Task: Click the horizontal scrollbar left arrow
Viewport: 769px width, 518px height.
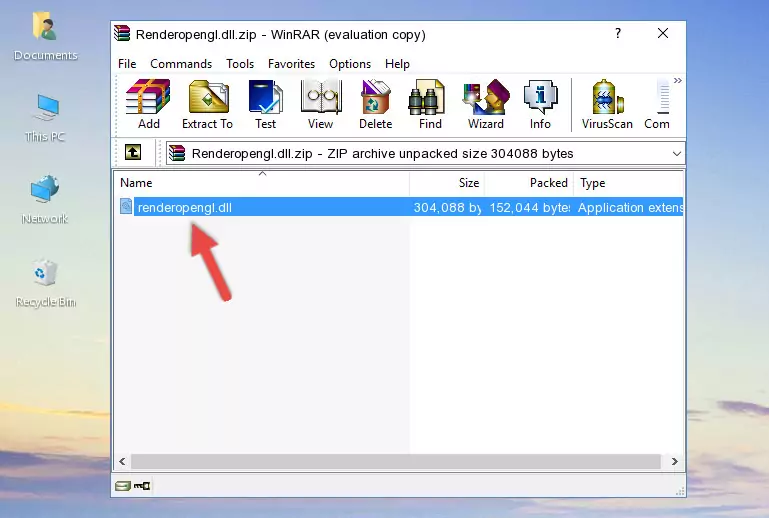Action: (123, 461)
